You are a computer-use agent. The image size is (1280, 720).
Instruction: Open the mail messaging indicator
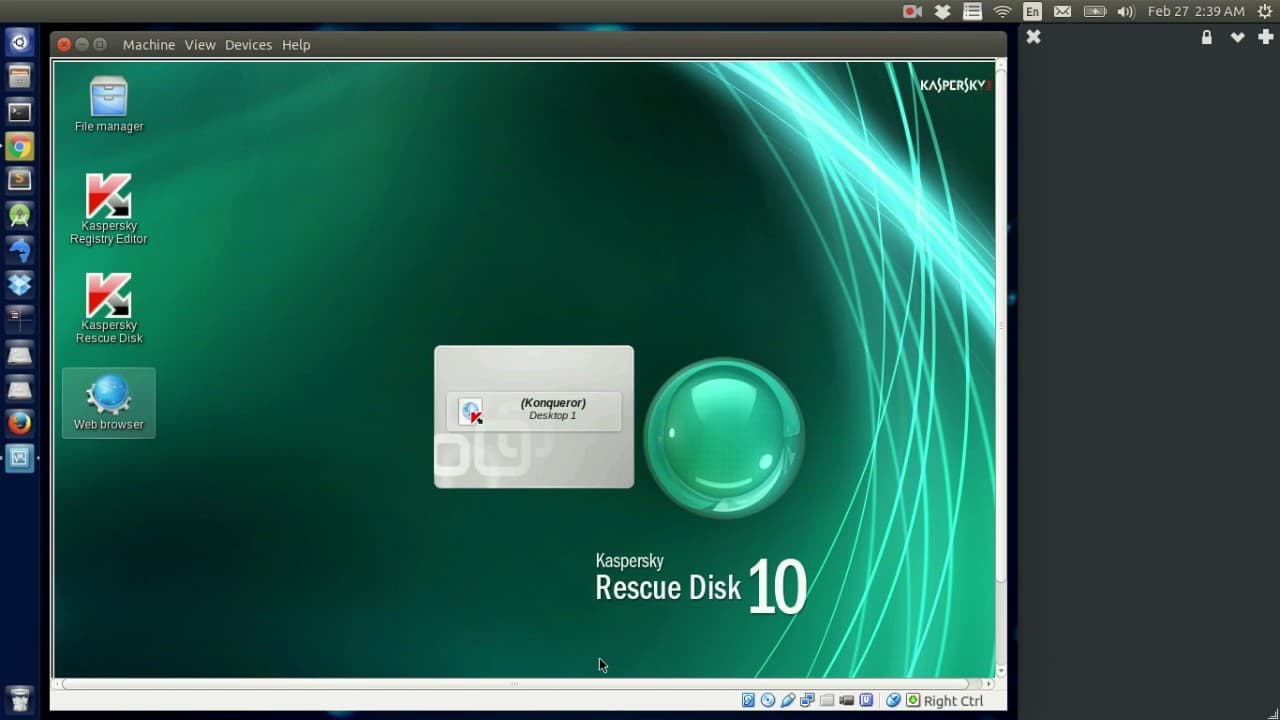coord(1062,11)
